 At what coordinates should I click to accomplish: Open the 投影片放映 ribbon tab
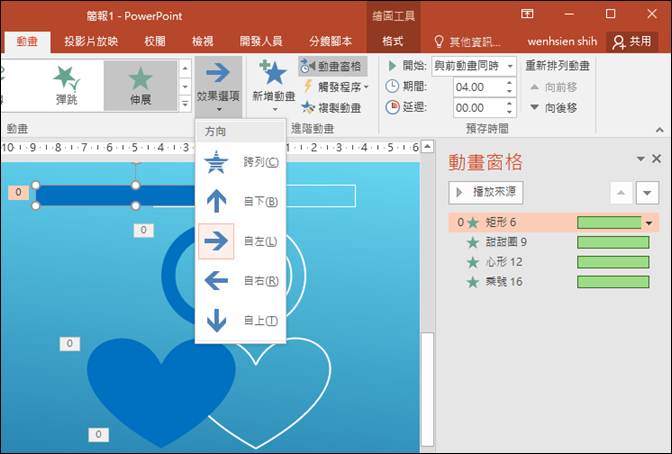[x=91, y=42]
